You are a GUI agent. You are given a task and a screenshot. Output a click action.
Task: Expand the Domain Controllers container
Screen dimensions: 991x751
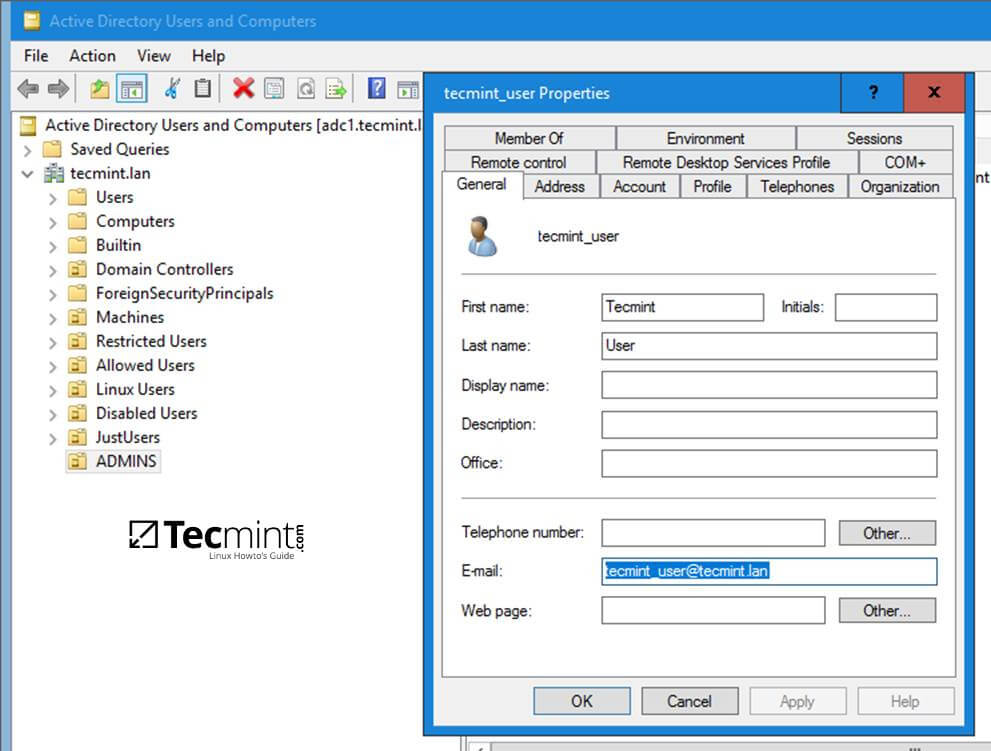[x=51, y=269]
